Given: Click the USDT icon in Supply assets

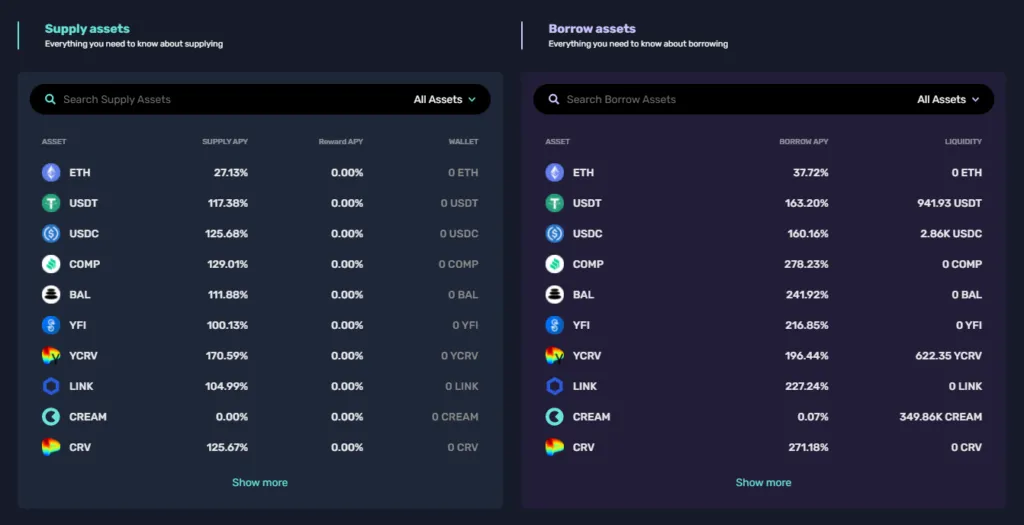Looking at the screenshot, I should pos(51,203).
